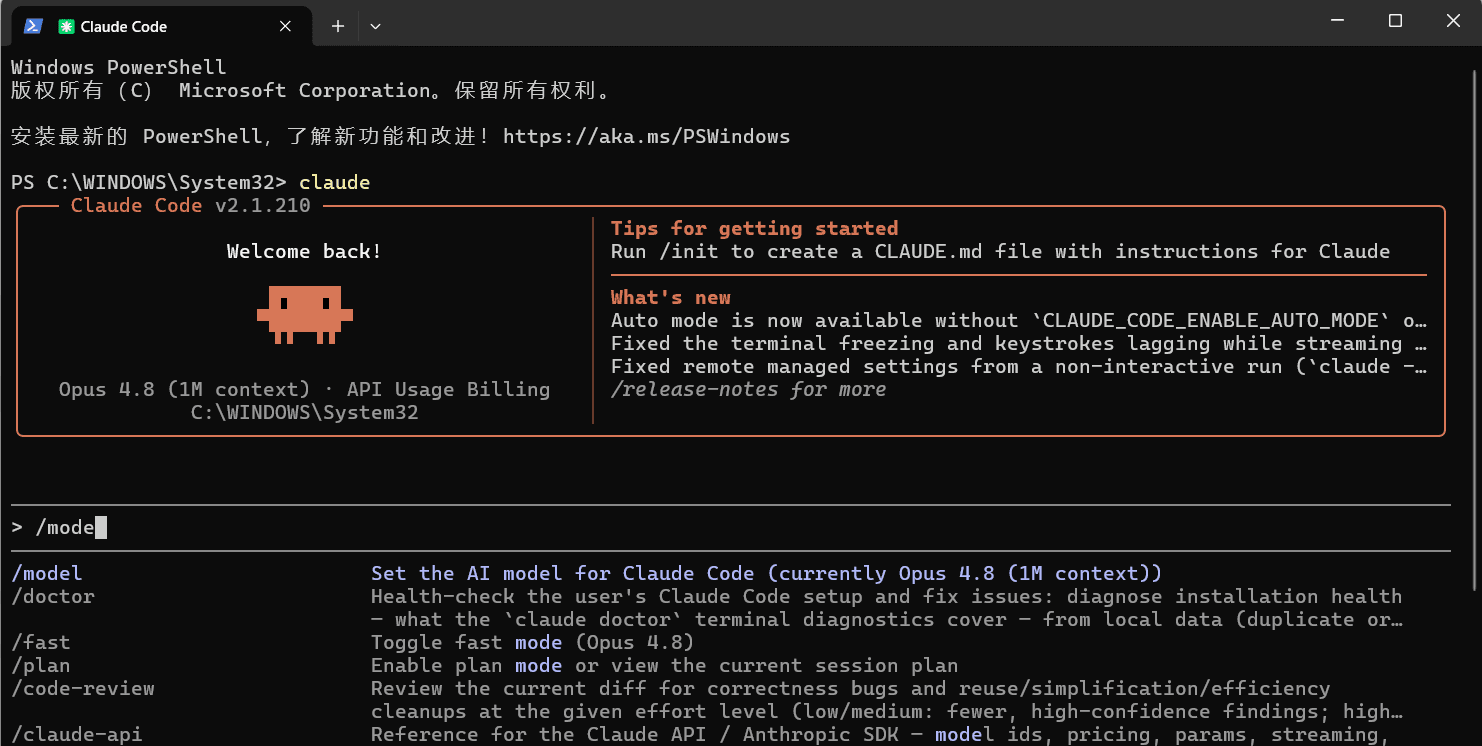
Task: Minimize the terminal window
Action: point(1337,21)
